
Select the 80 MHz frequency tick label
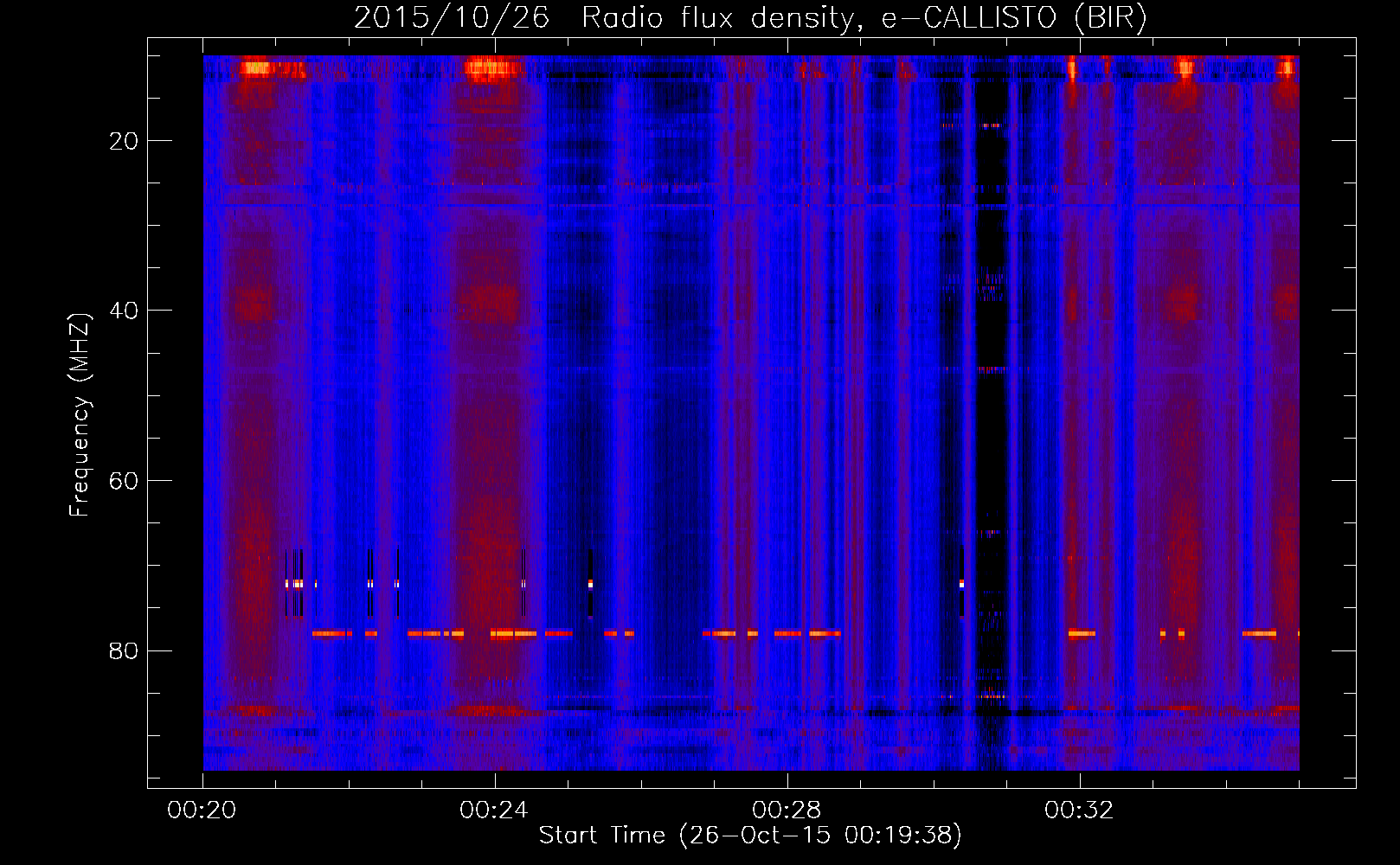[x=124, y=650]
